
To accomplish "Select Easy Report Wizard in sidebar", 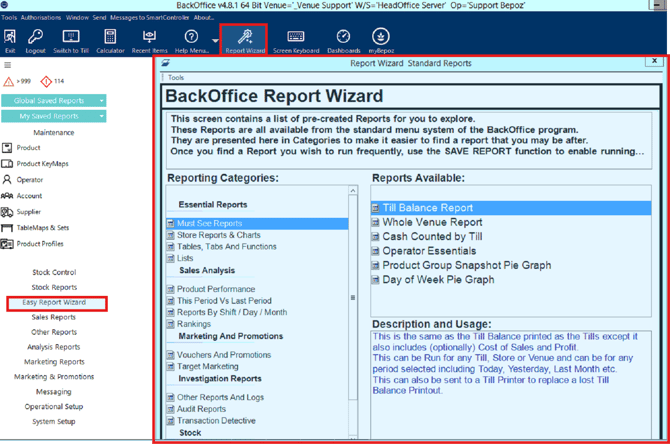I will (x=54, y=302).
